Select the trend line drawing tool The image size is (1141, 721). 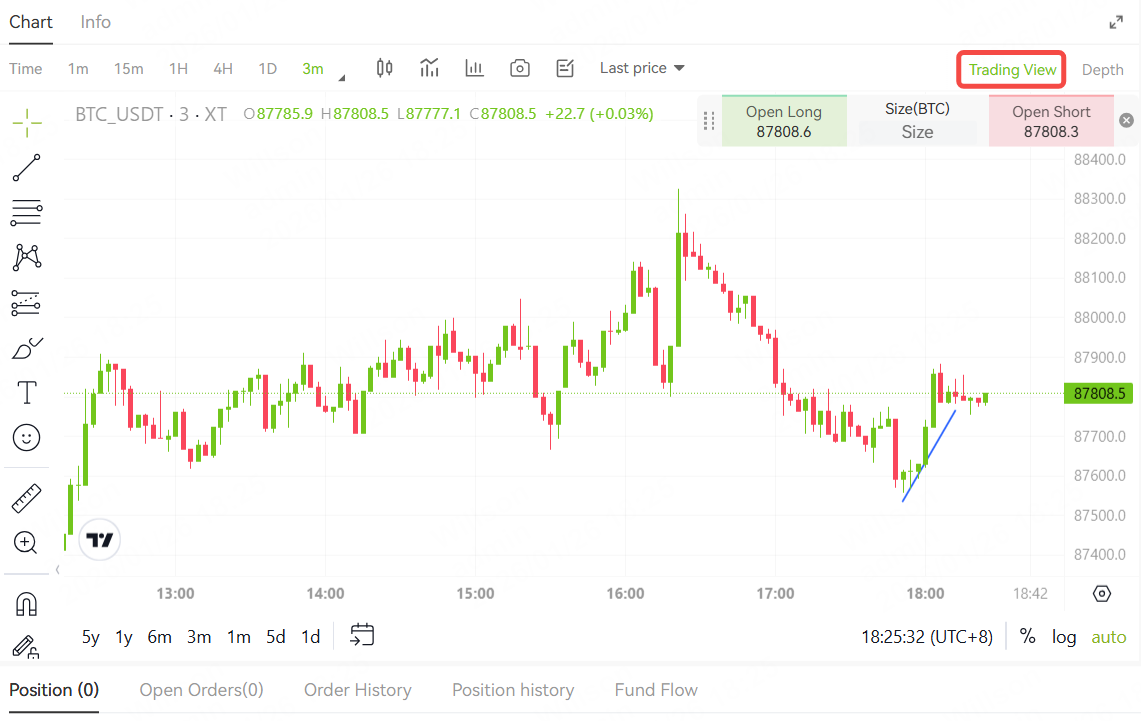[x=27, y=168]
